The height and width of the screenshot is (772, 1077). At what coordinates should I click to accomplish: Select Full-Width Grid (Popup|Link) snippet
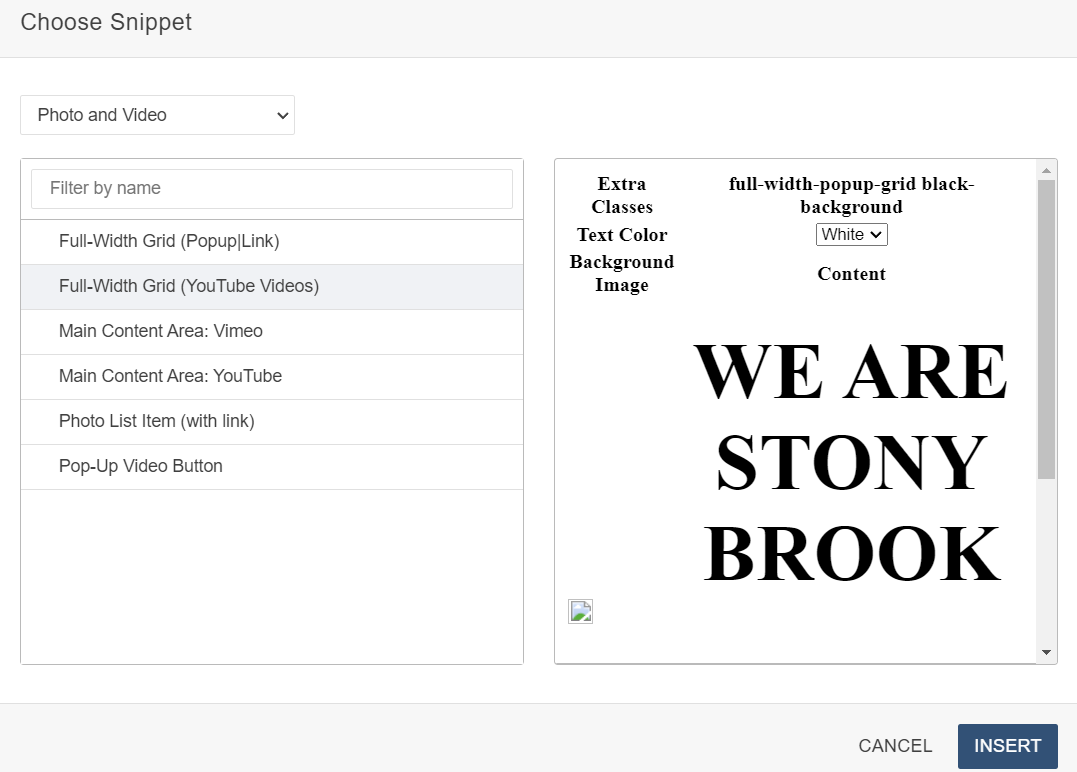169,241
